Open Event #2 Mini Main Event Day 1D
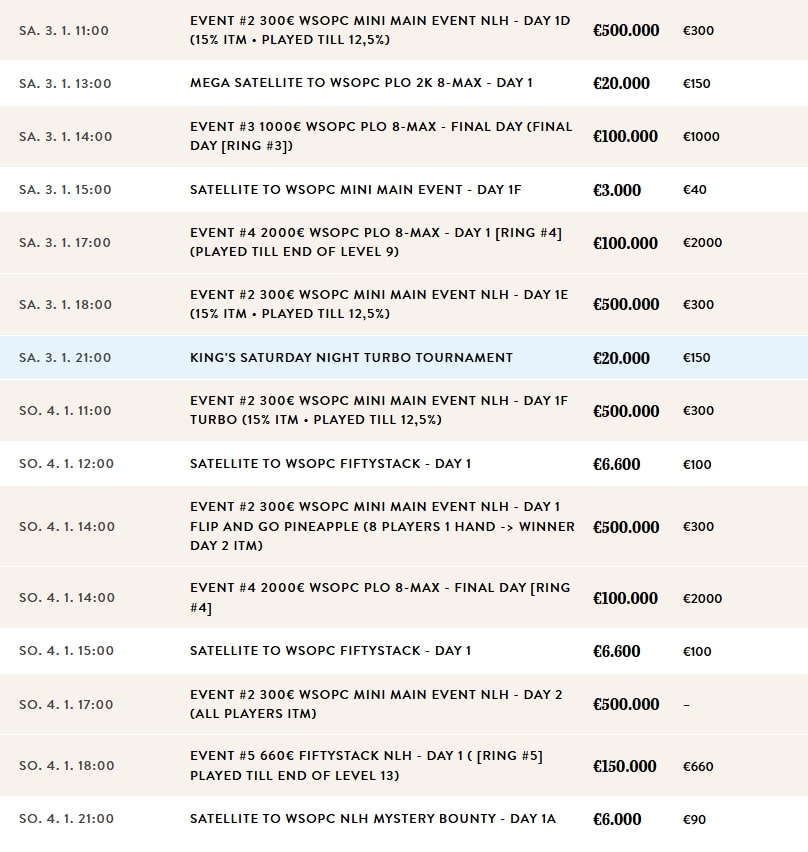 pyautogui.click(x=380, y=30)
